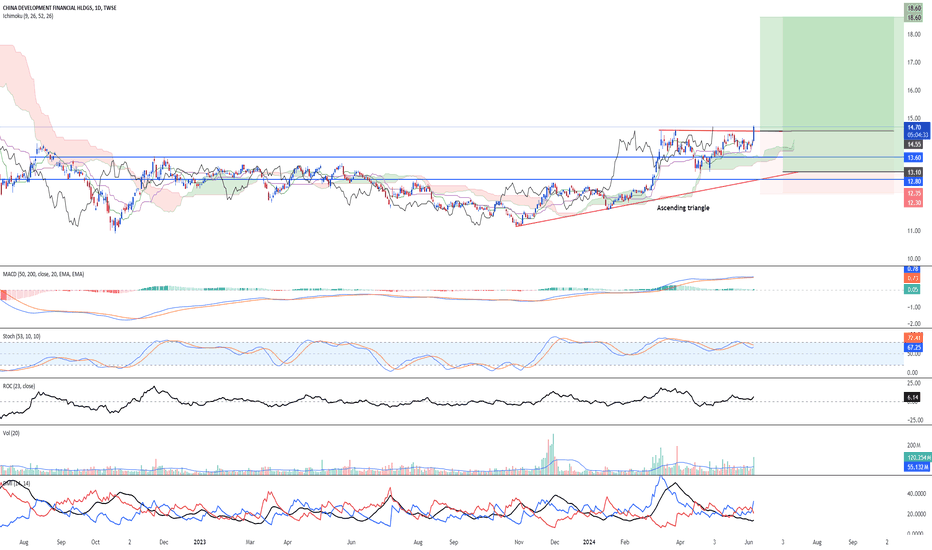Select the Ichimoku (9, 26, 52, 26) legend
This screenshot has height=550, width=932.
click(x=28, y=16)
